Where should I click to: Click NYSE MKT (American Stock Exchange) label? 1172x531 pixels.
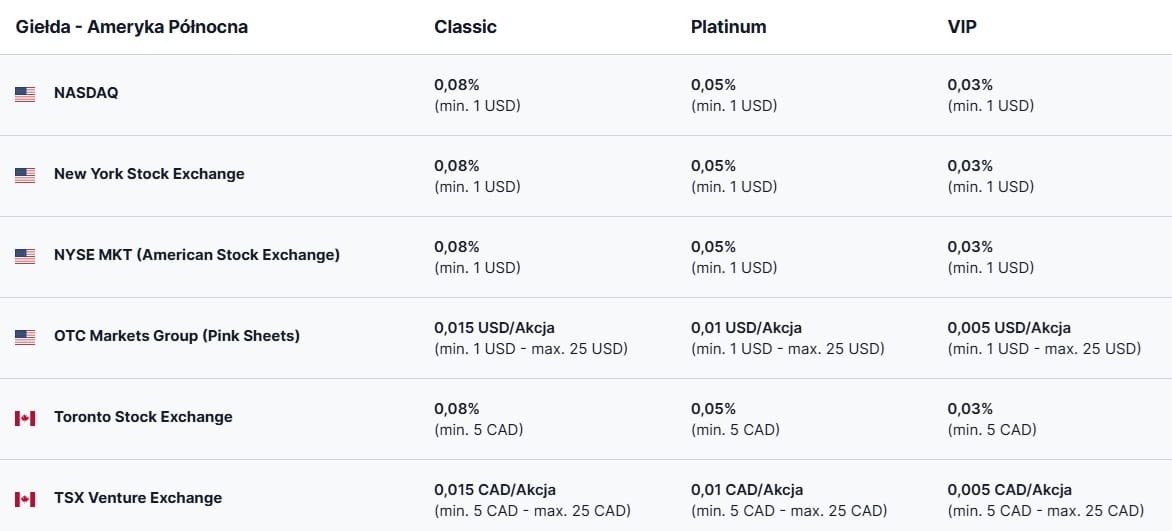pyautogui.click(x=197, y=255)
